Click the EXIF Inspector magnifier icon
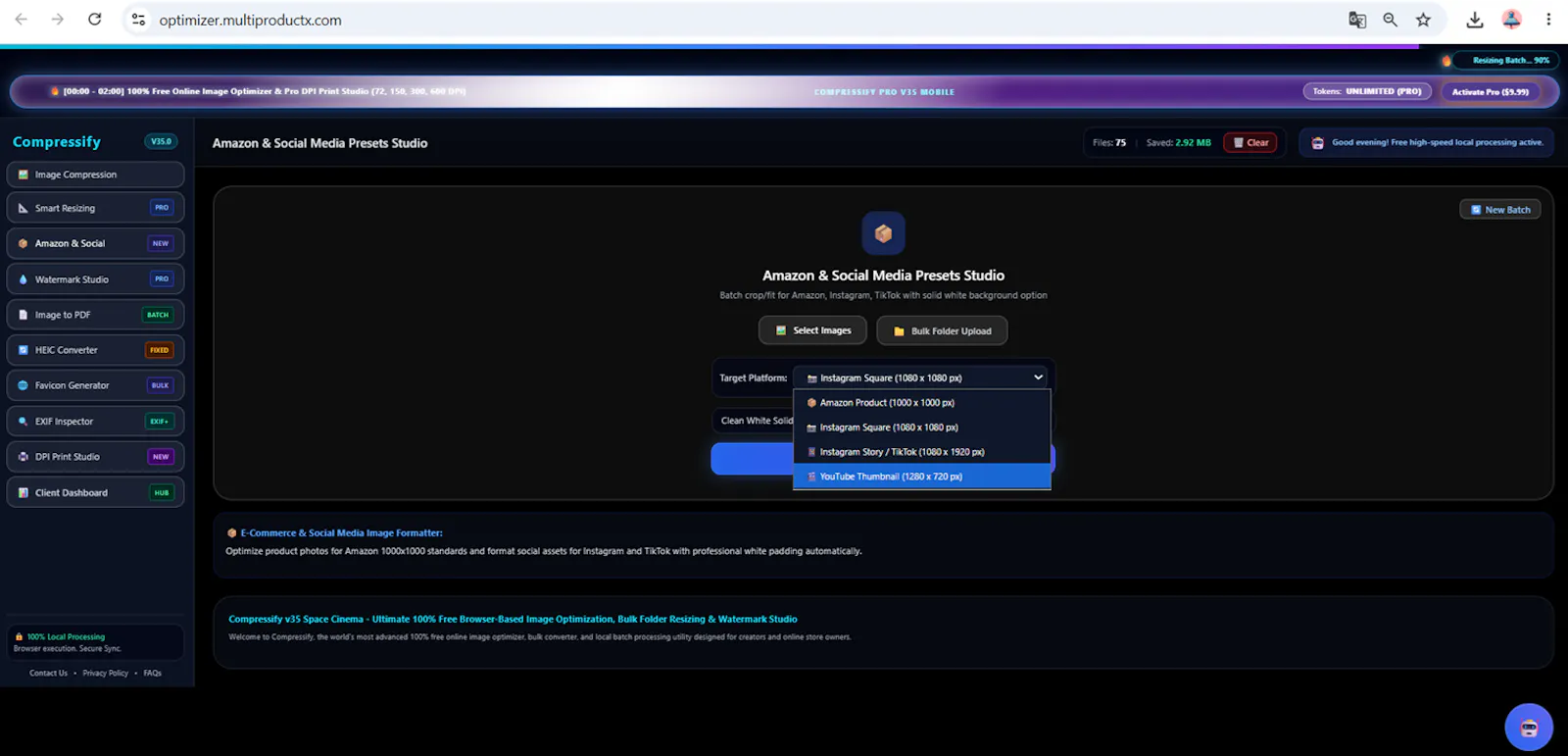Image resolution: width=1568 pixels, height=756 pixels. [x=24, y=422]
